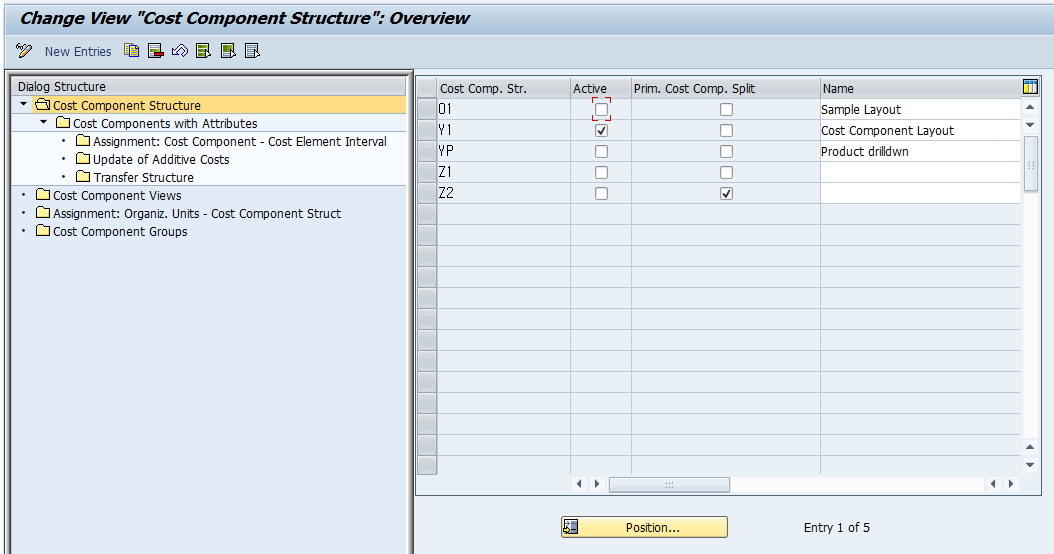Click the Product drilldwn name field

920,151
